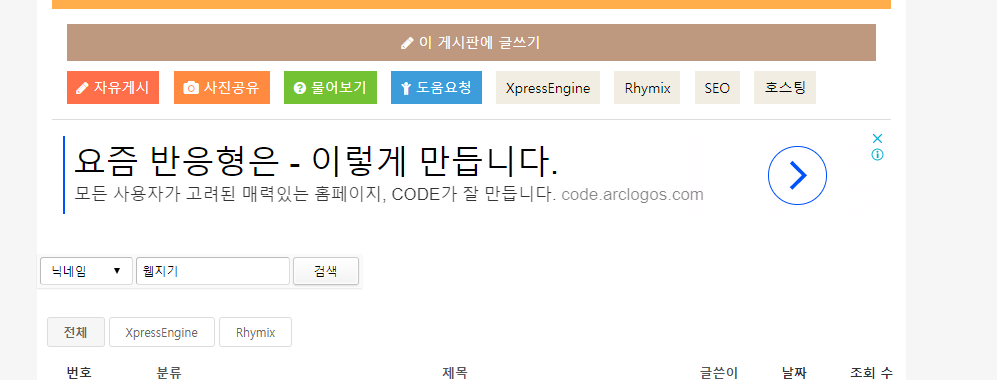Close the advertisement with X icon
Image resolution: width=997 pixels, height=380 pixels.
point(877,138)
